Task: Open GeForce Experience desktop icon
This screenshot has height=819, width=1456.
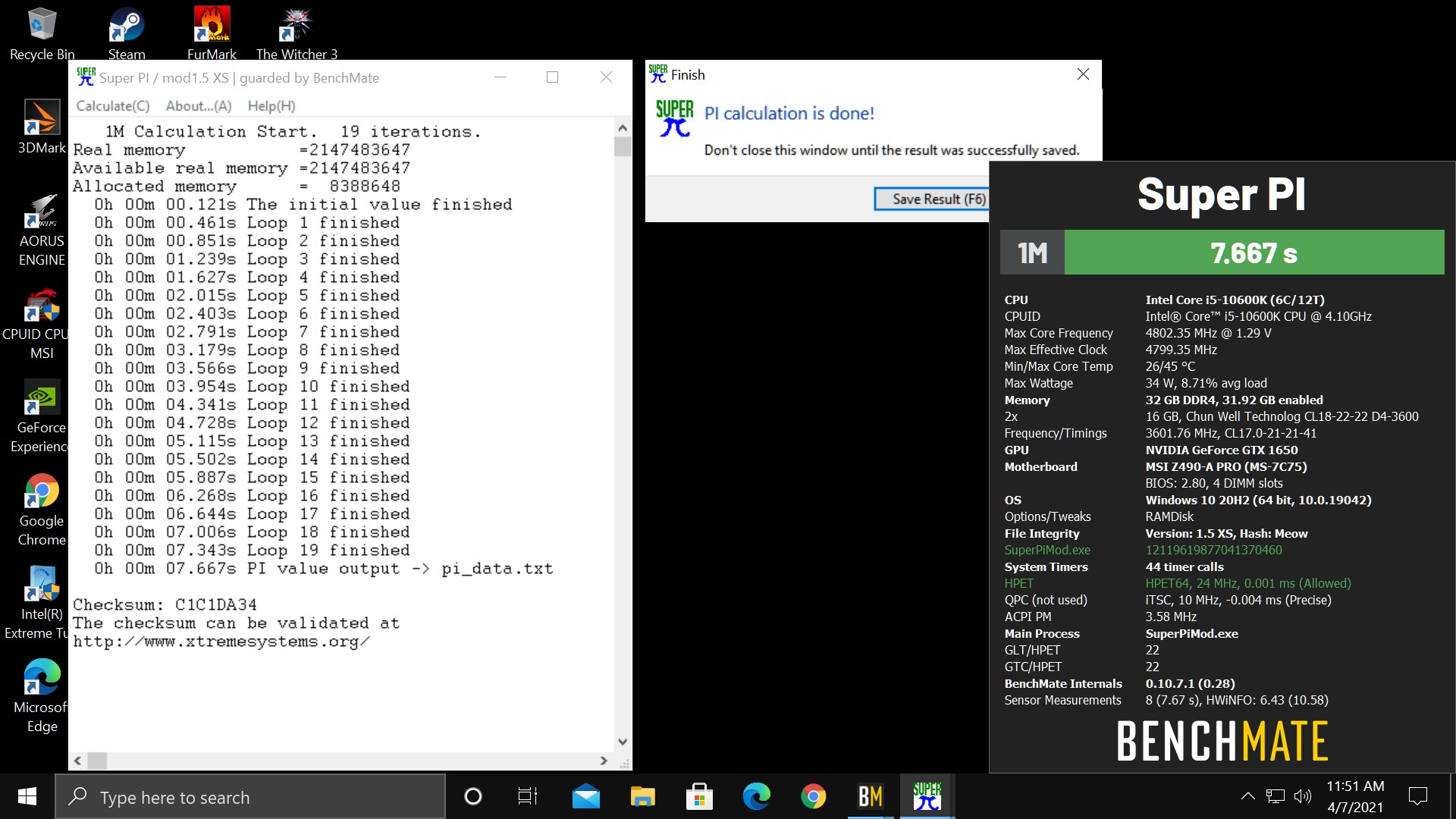Action: point(39,417)
